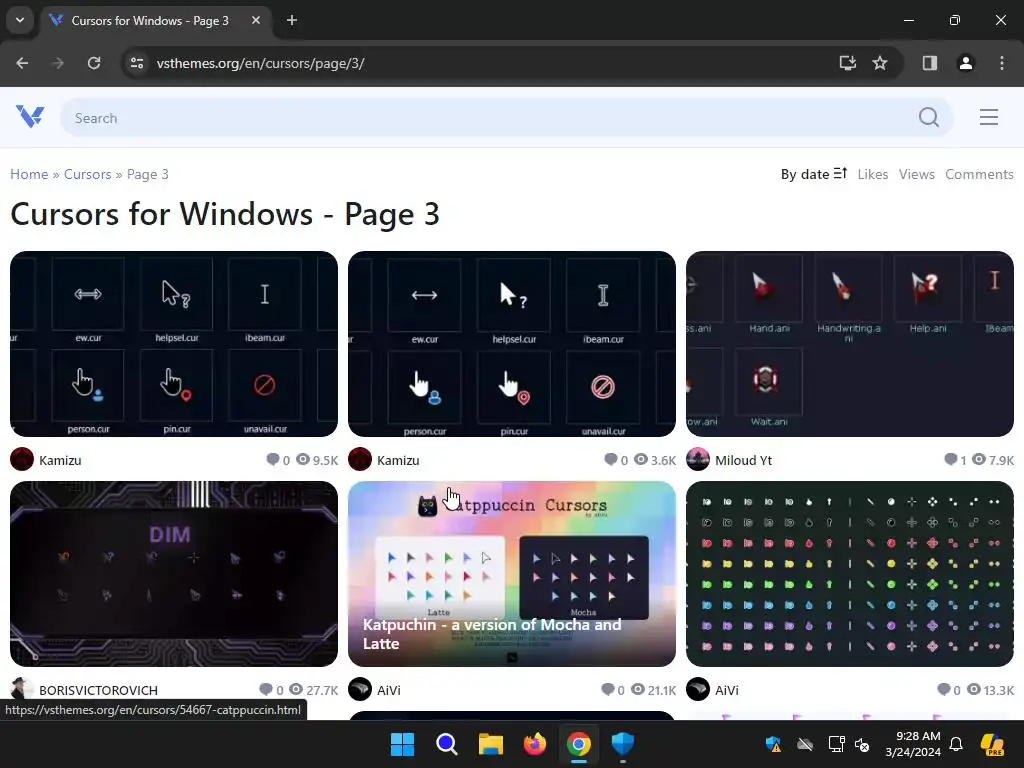Open the Cursors breadcrumb link

coord(88,174)
